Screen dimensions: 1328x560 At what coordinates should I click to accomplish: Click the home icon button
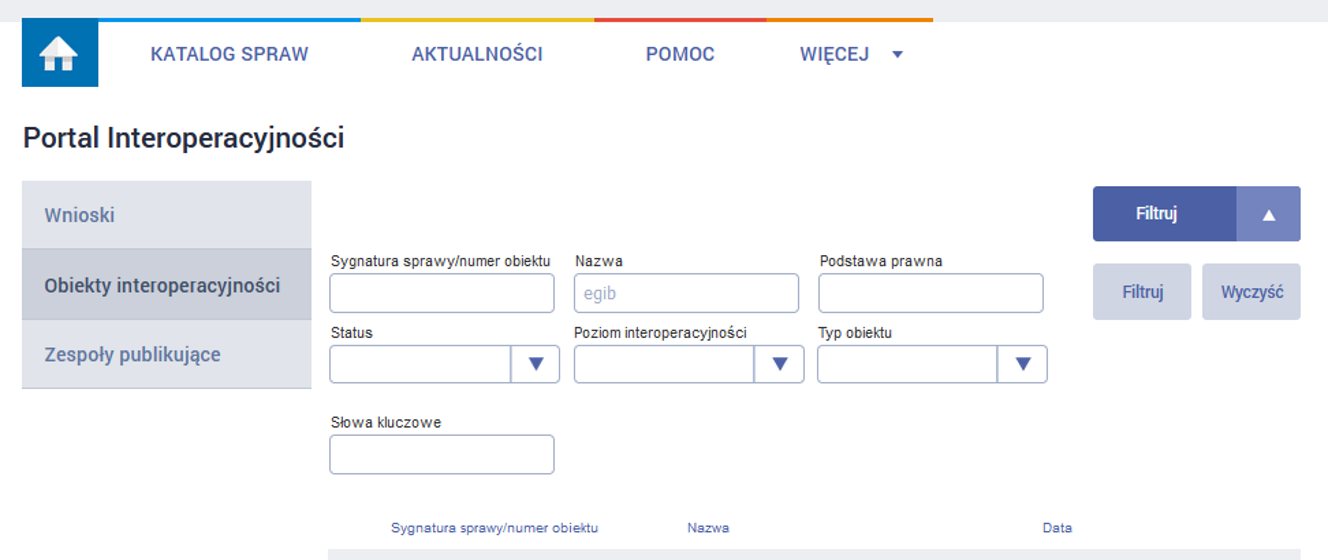click(x=60, y=54)
